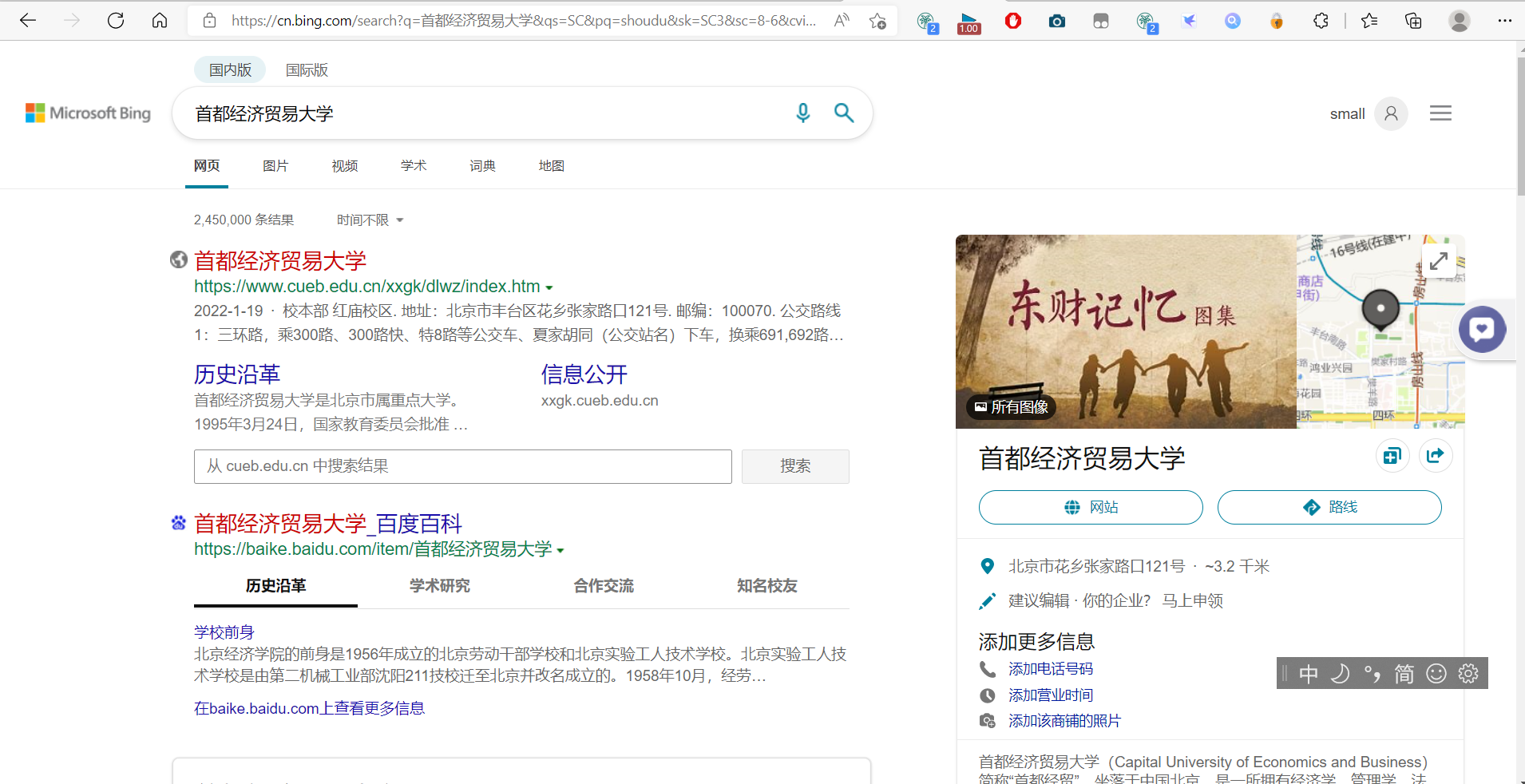Open 所有图像 on the photo thumbnail
Image resolution: width=1525 pixels, height=784 pixels.
click(x=1012, y=407)
